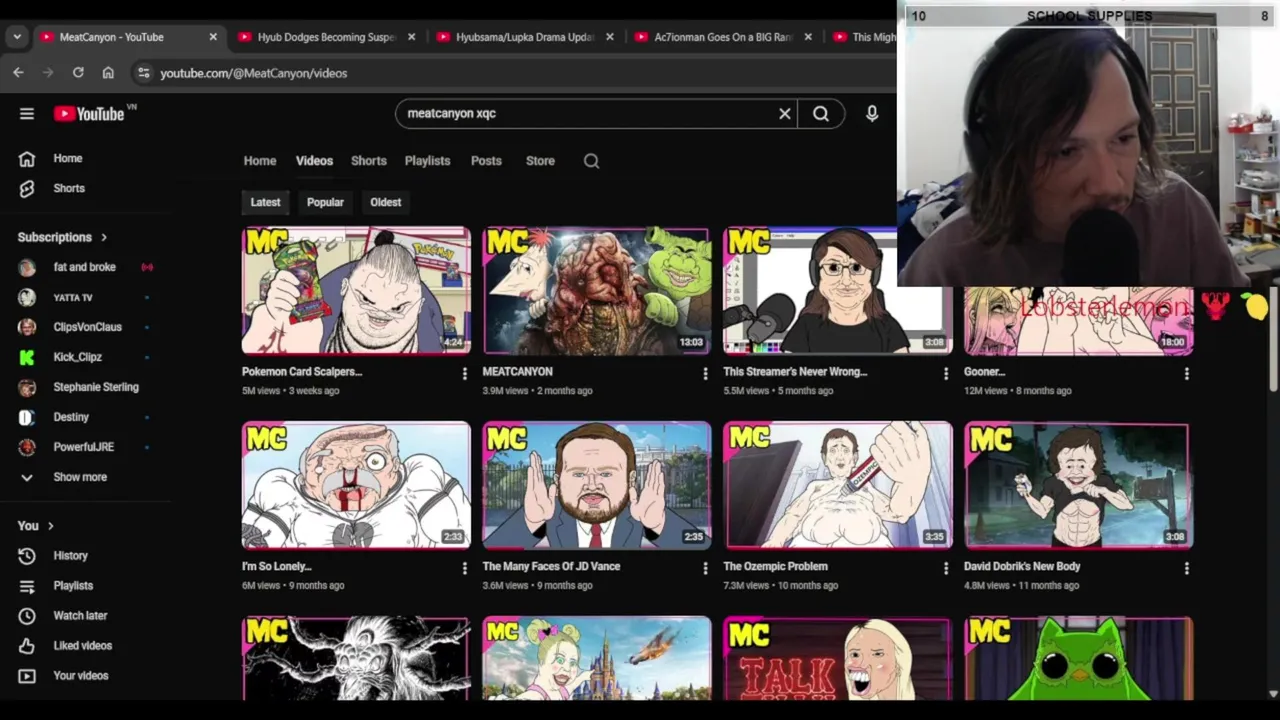Screen dimensions: 1280x720
Task: Switch to Hyubsama/Lupka Drama browser tab
Action: (x=524, y=37)
